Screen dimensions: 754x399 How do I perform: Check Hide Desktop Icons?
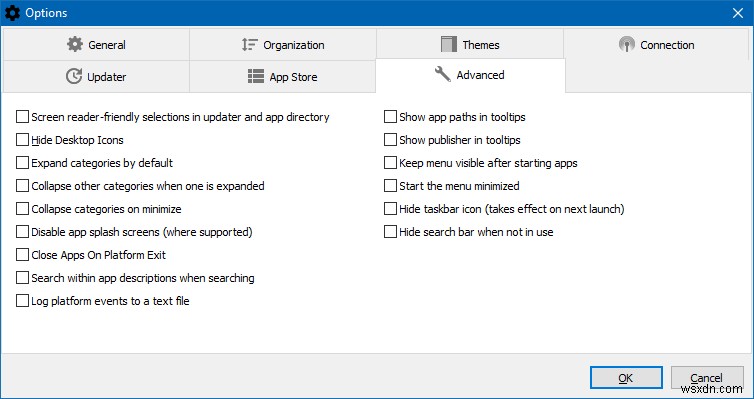point(22,140)
